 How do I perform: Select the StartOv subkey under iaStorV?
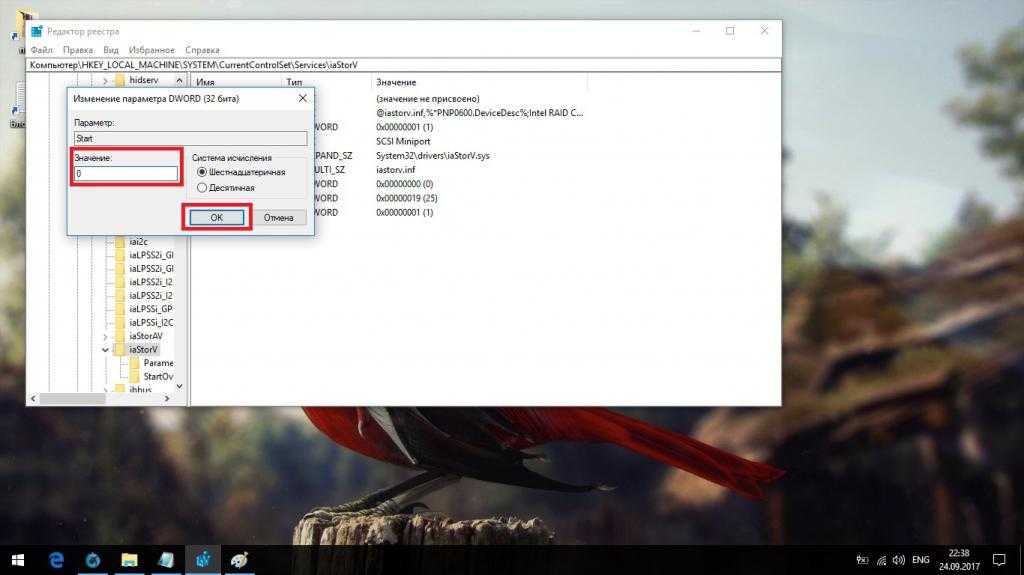[159, 376]
